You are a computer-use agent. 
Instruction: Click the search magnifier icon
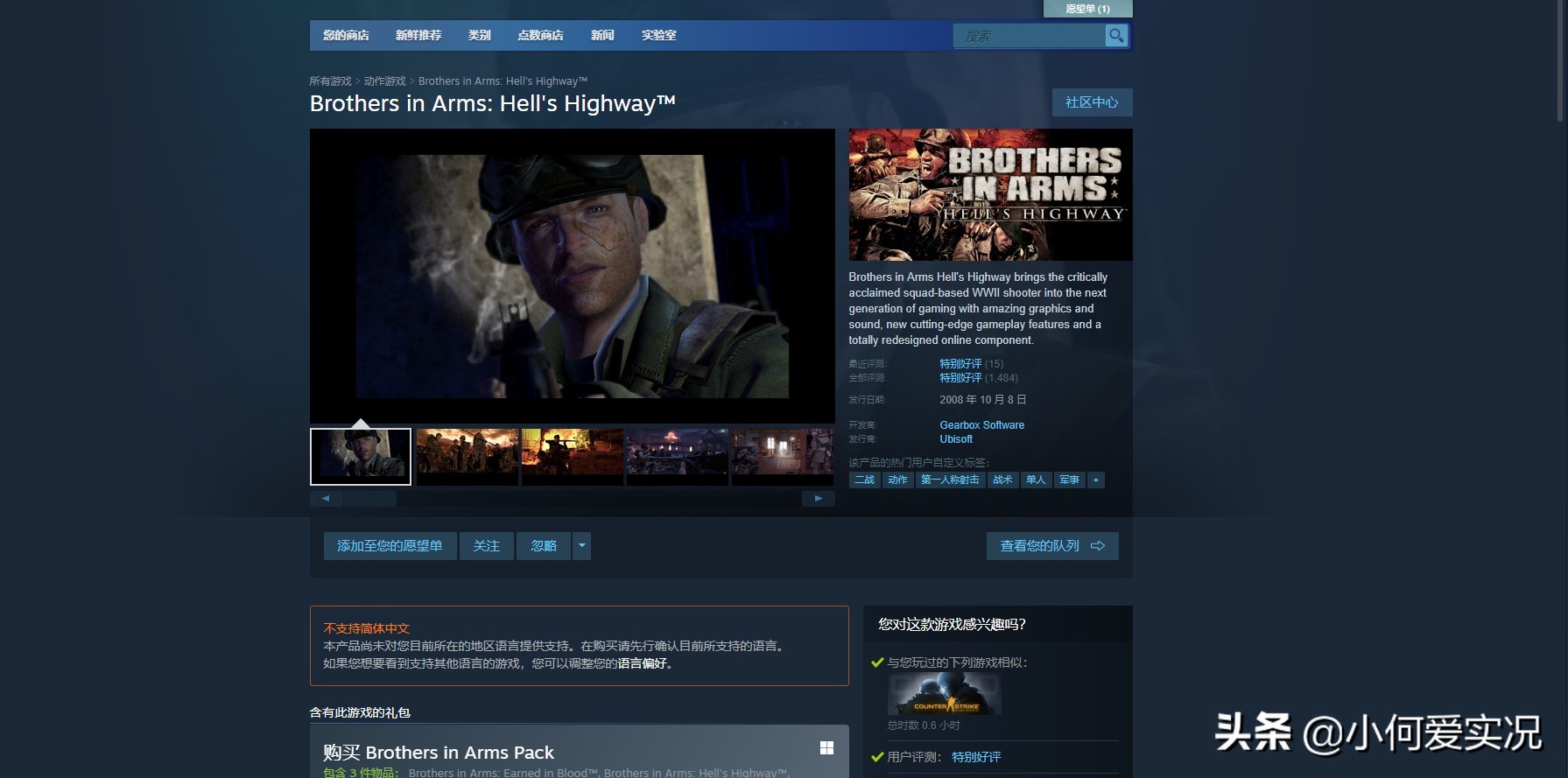[x=1116, y=35]
